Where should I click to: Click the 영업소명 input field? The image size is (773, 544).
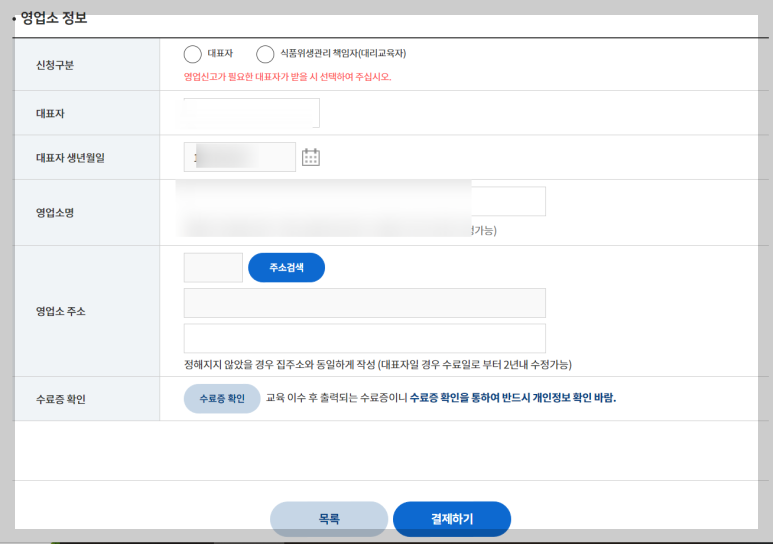(365, 201)
